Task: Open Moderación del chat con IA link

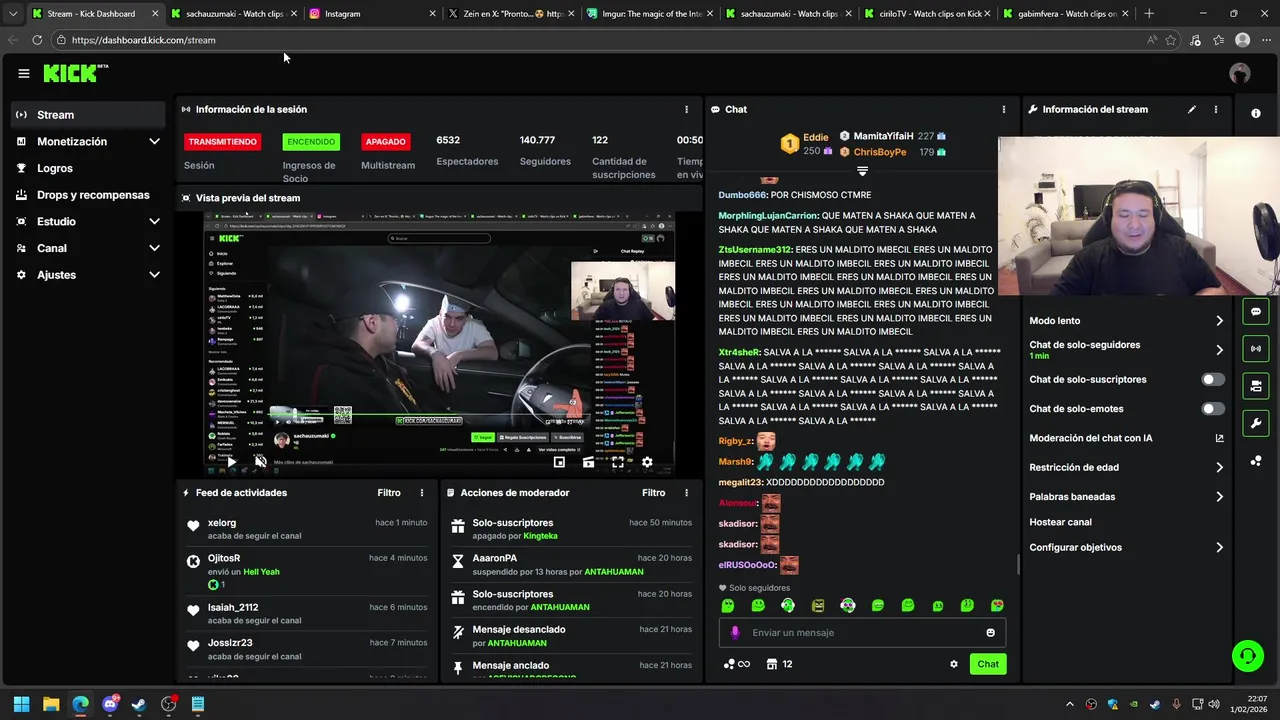Action: [x=1126, y=438]
